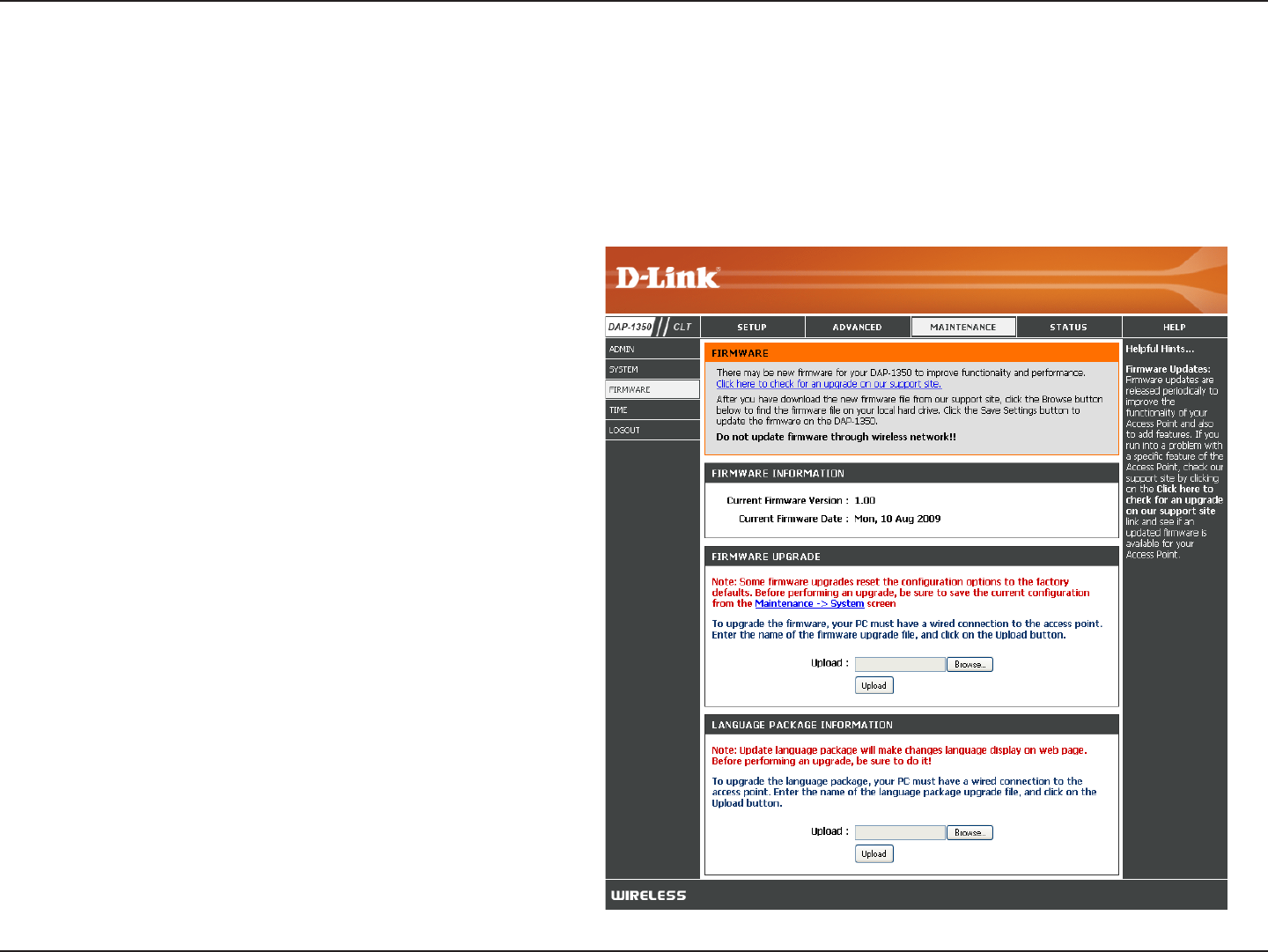1268x952 pixels.
Task: Click Upload under Language Package Information
Action: click(874, 853)
